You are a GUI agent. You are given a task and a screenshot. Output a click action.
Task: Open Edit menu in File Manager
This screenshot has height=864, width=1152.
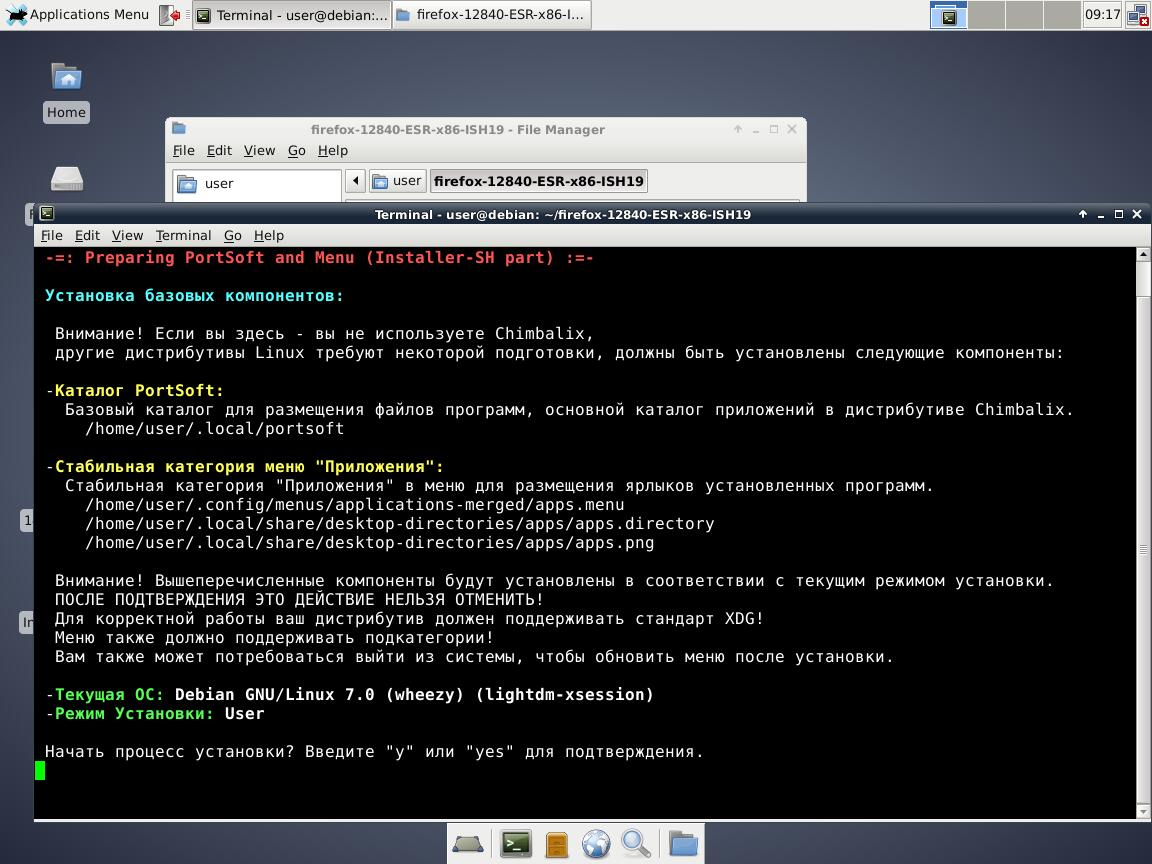[219, 151]
